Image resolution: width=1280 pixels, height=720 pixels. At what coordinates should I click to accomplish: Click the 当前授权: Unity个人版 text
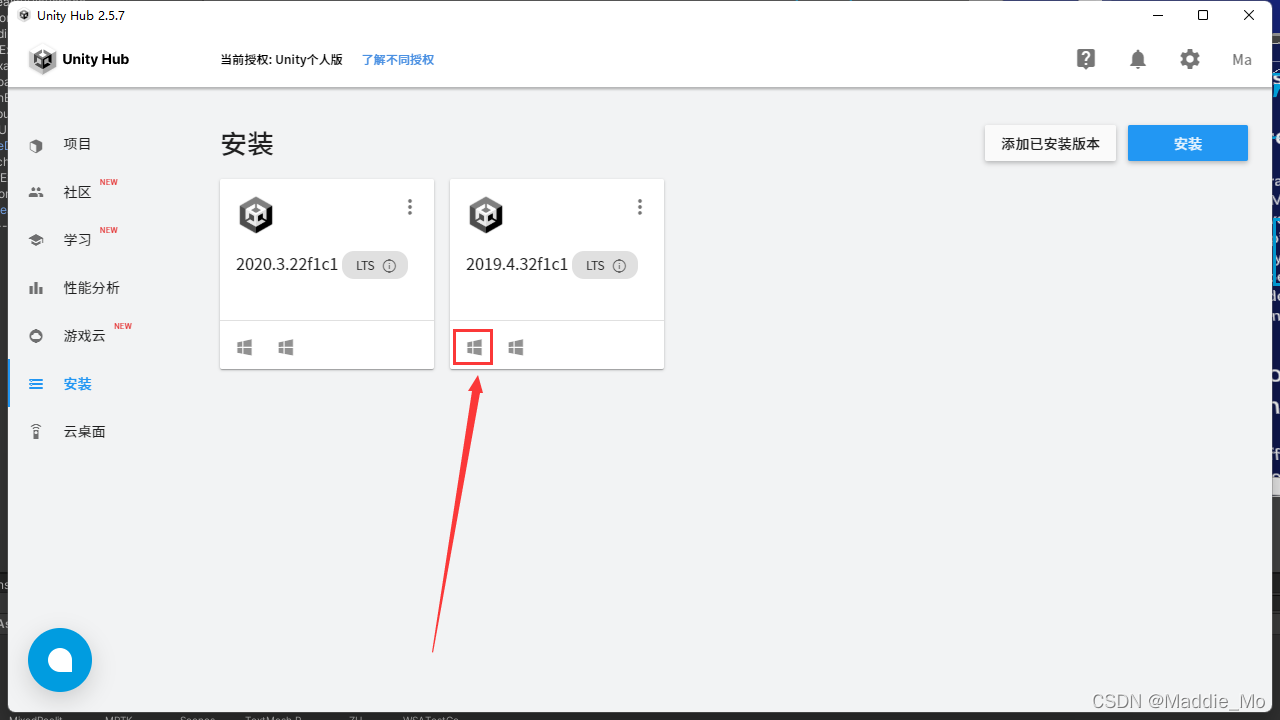point(282,60)
